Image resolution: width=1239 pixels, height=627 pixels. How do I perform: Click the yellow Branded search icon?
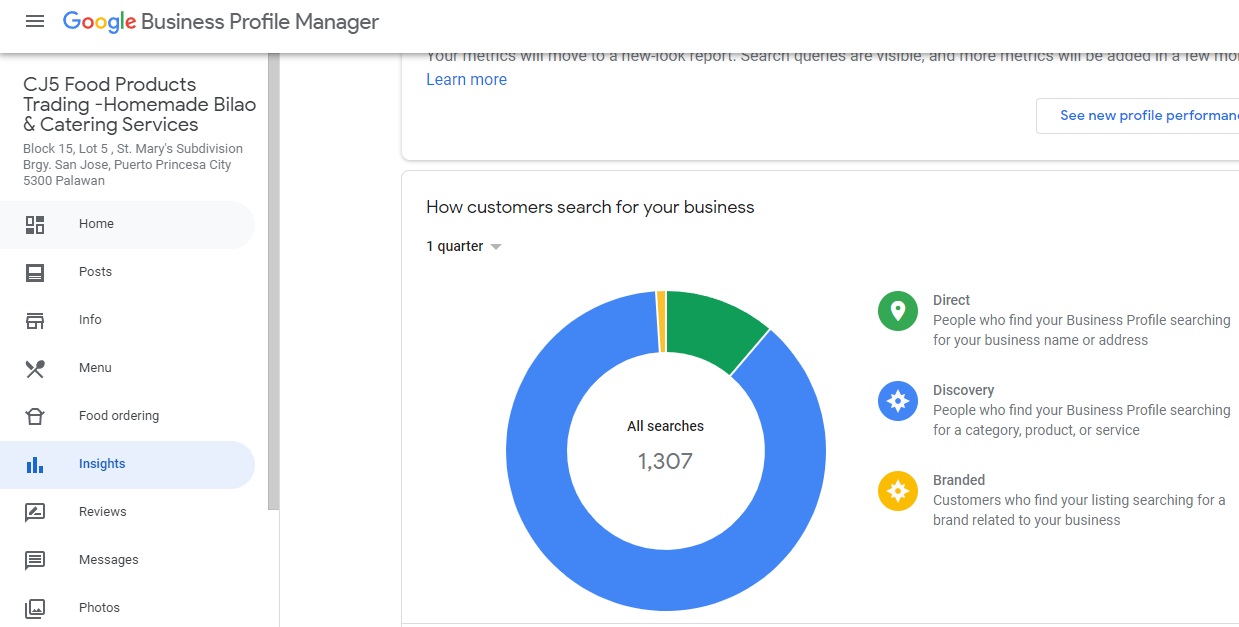tap(897, 490)
